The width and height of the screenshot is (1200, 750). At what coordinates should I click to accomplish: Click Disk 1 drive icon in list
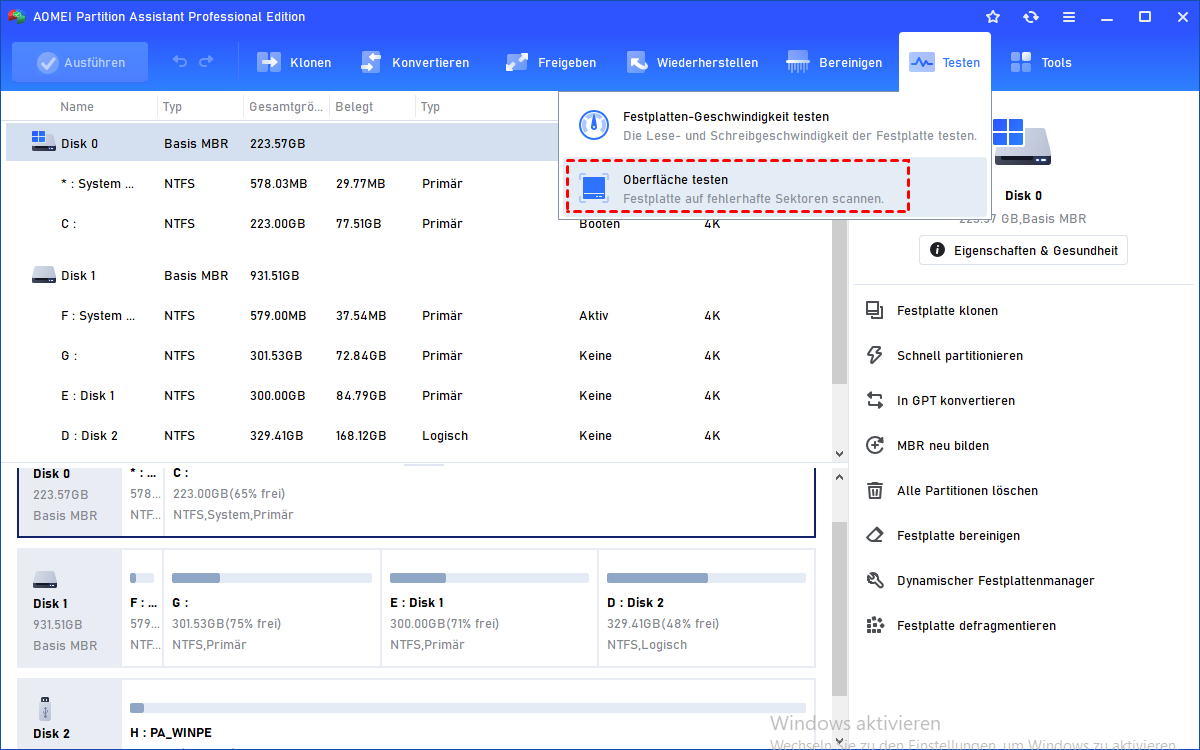coord(43,275)
